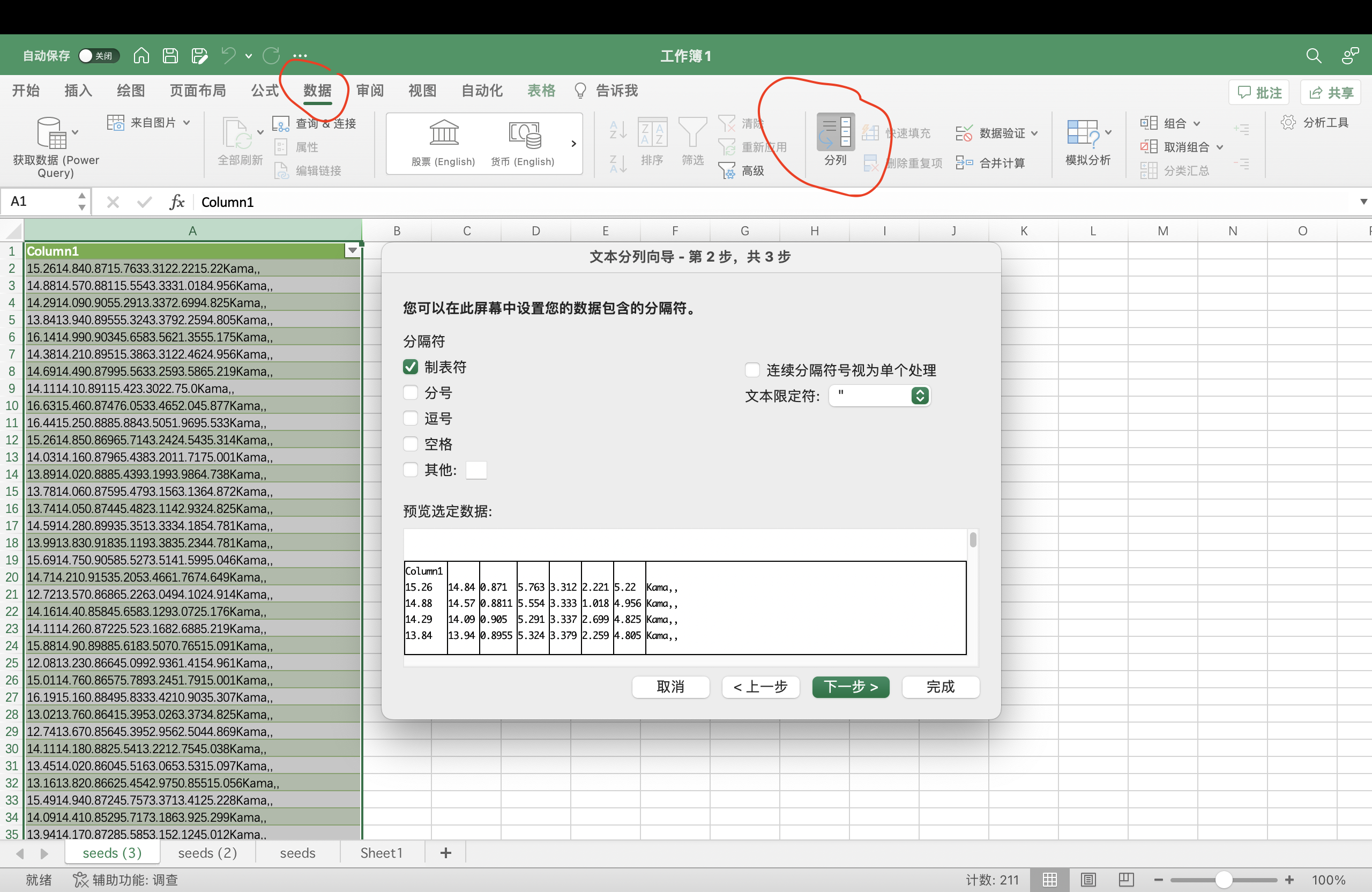Switch to the seeds (2) sheet tab

coord(207,853)
